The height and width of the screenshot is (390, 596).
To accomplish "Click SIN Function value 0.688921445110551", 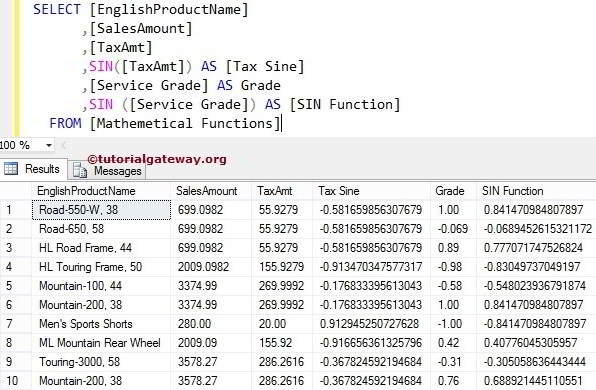I will tap(533, 381).
